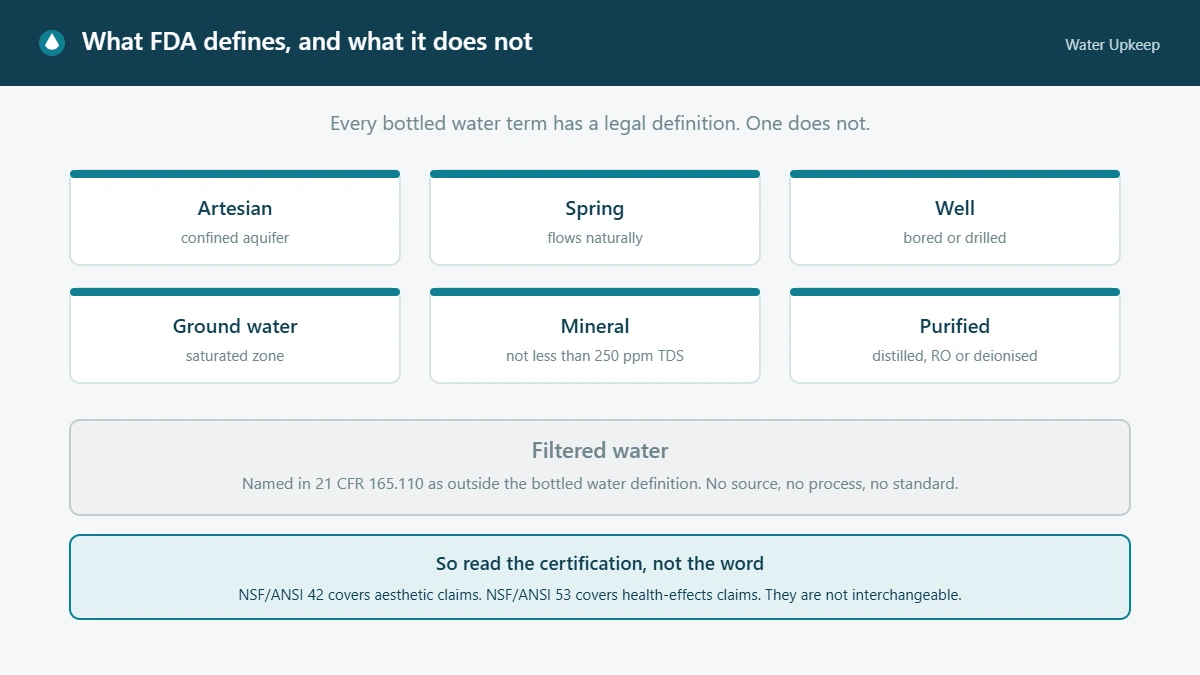
Task: Click 'So read the certification, not the word' heading
Action: pyautogui.click(x=600, y=564)
